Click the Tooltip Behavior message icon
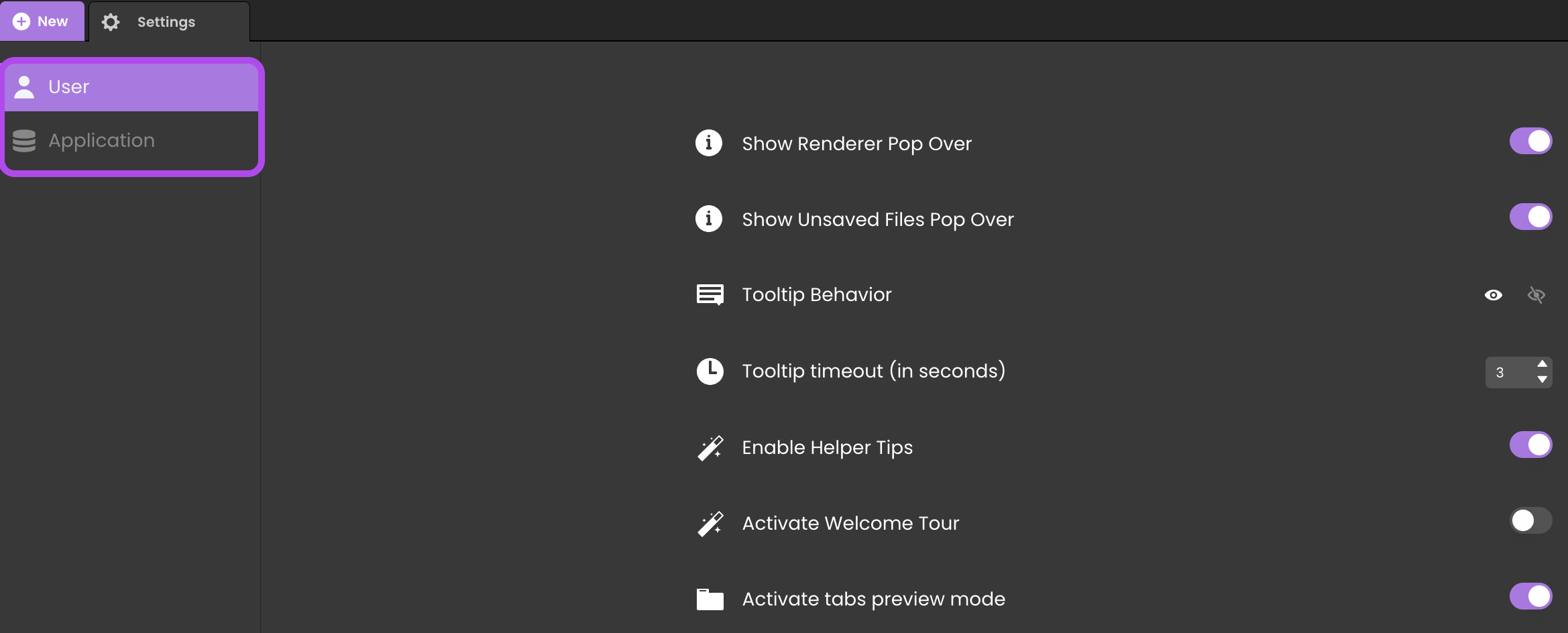 click(x=710, y=294)
